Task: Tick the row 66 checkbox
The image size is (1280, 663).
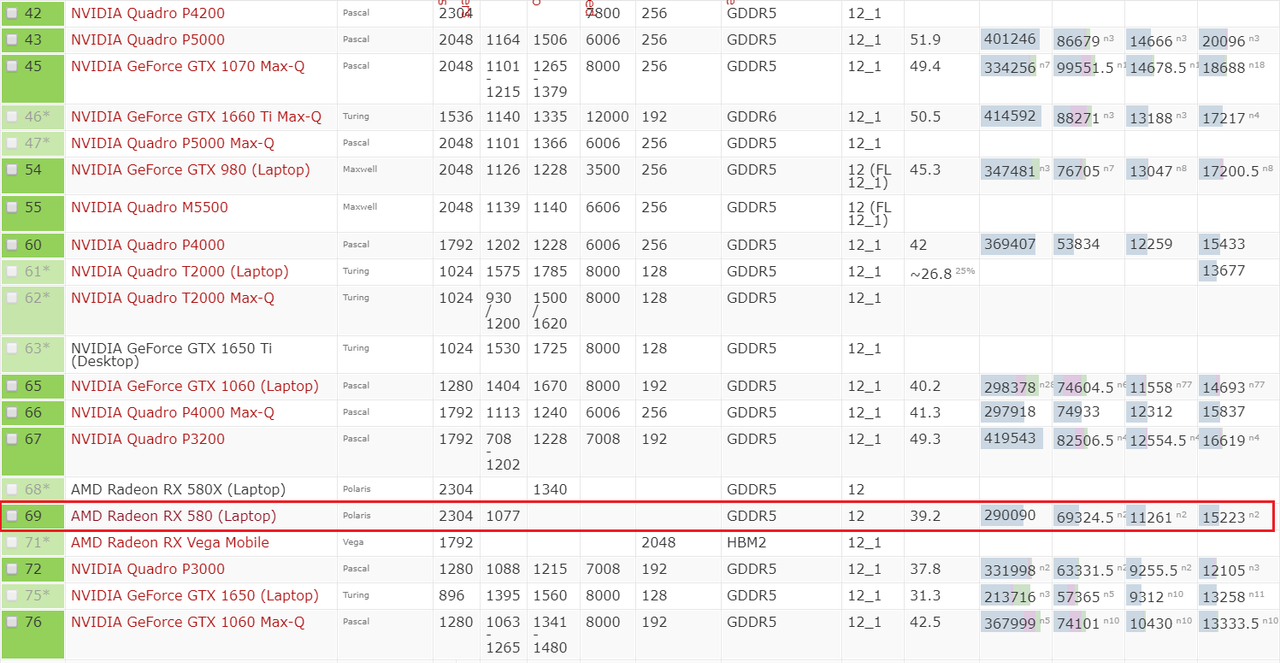Action: coord(12,413)
